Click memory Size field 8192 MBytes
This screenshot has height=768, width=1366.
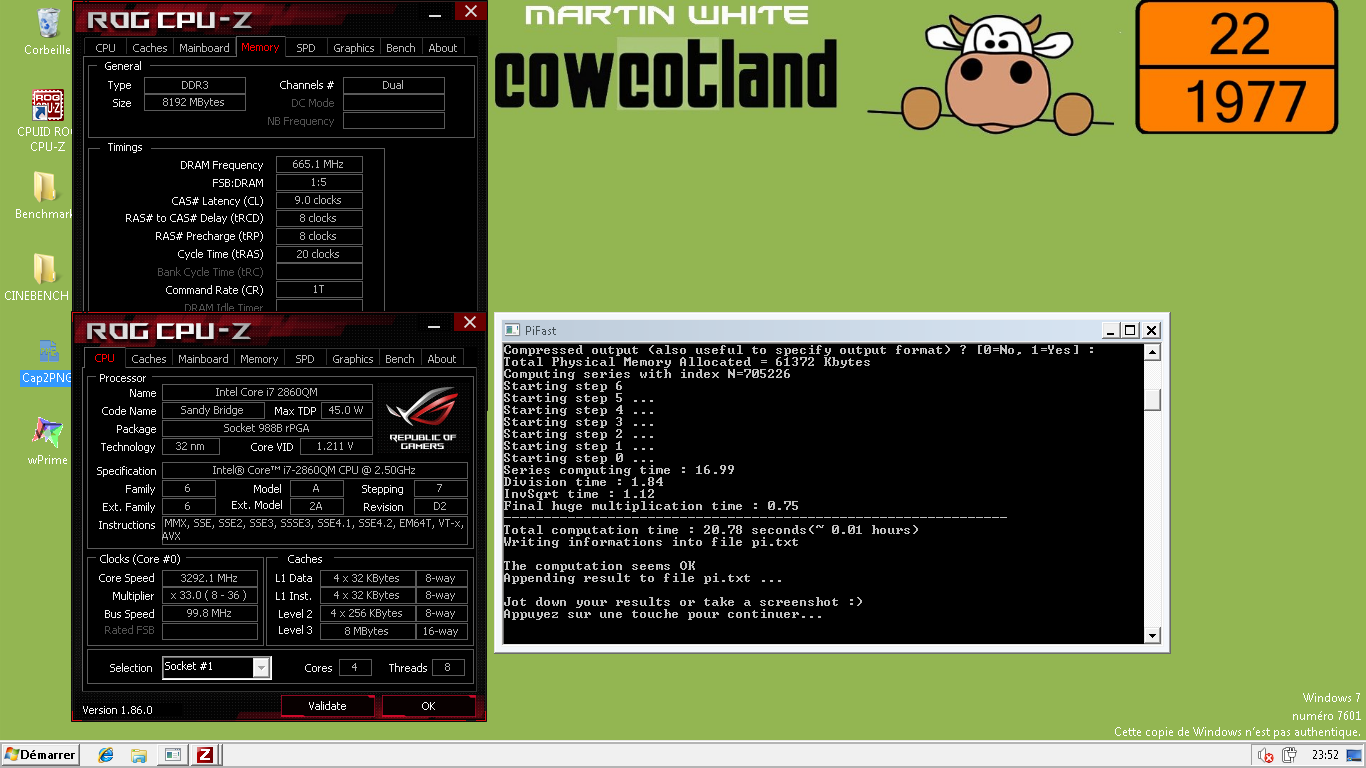pyautogui.click(x=196, y=102)
